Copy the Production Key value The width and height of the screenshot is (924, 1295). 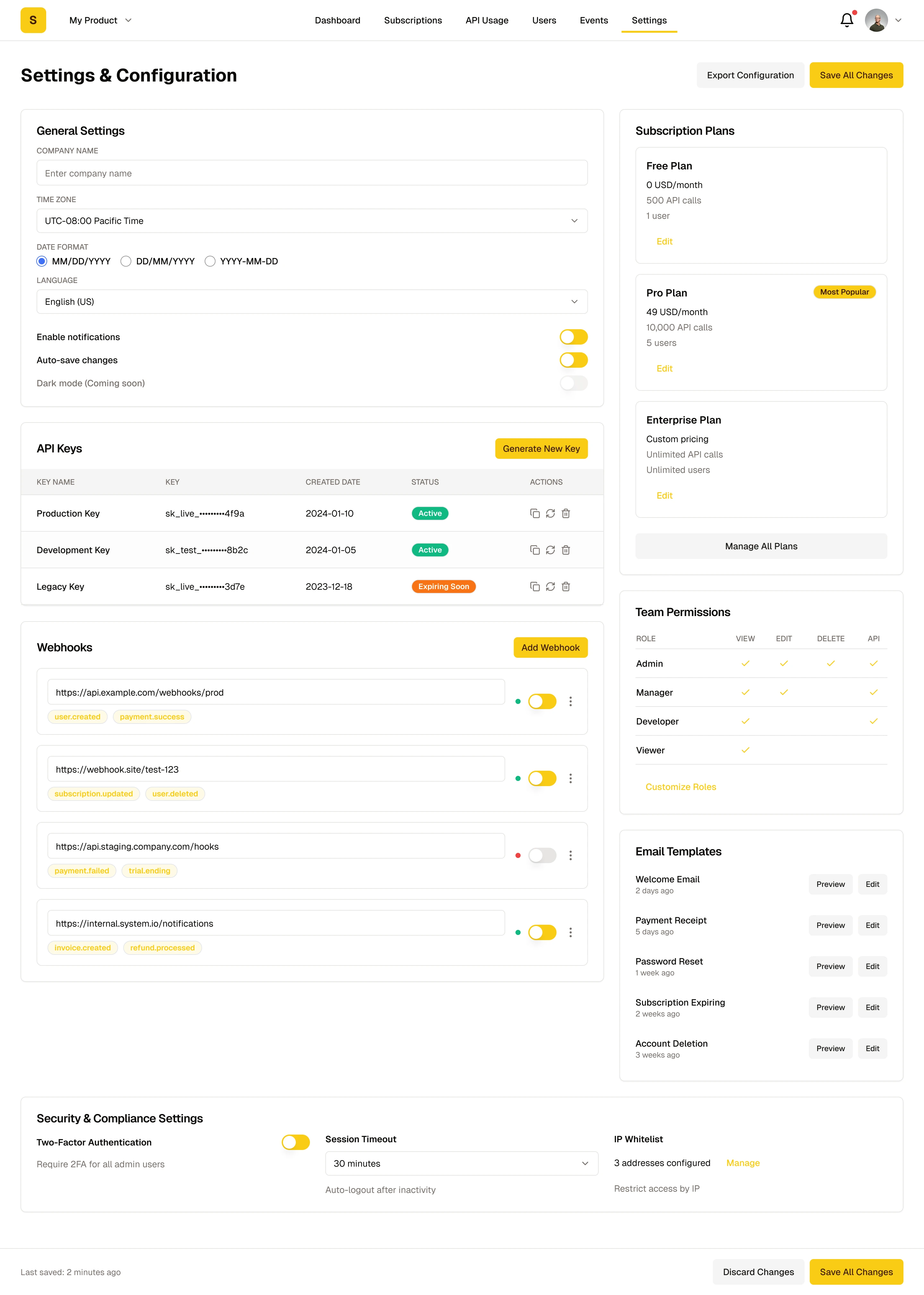coord(534,513)
